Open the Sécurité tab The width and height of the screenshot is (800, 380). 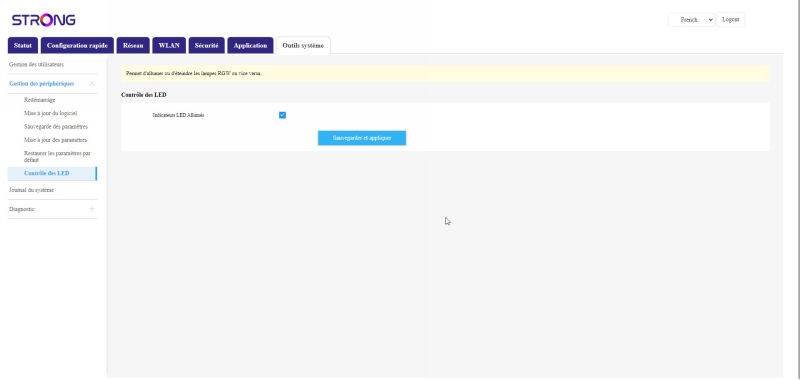(207, 45)
